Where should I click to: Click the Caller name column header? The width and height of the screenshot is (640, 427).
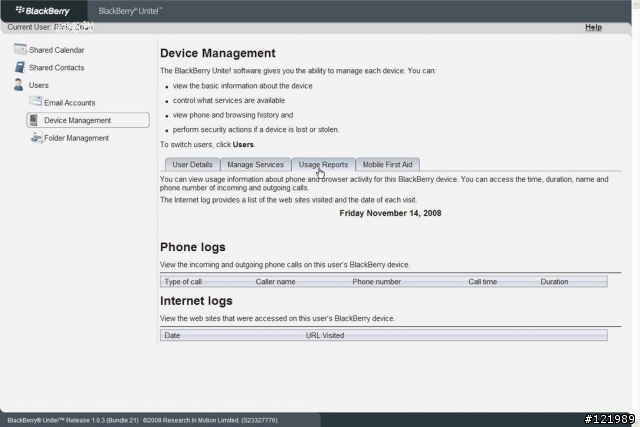click(276, 282)
